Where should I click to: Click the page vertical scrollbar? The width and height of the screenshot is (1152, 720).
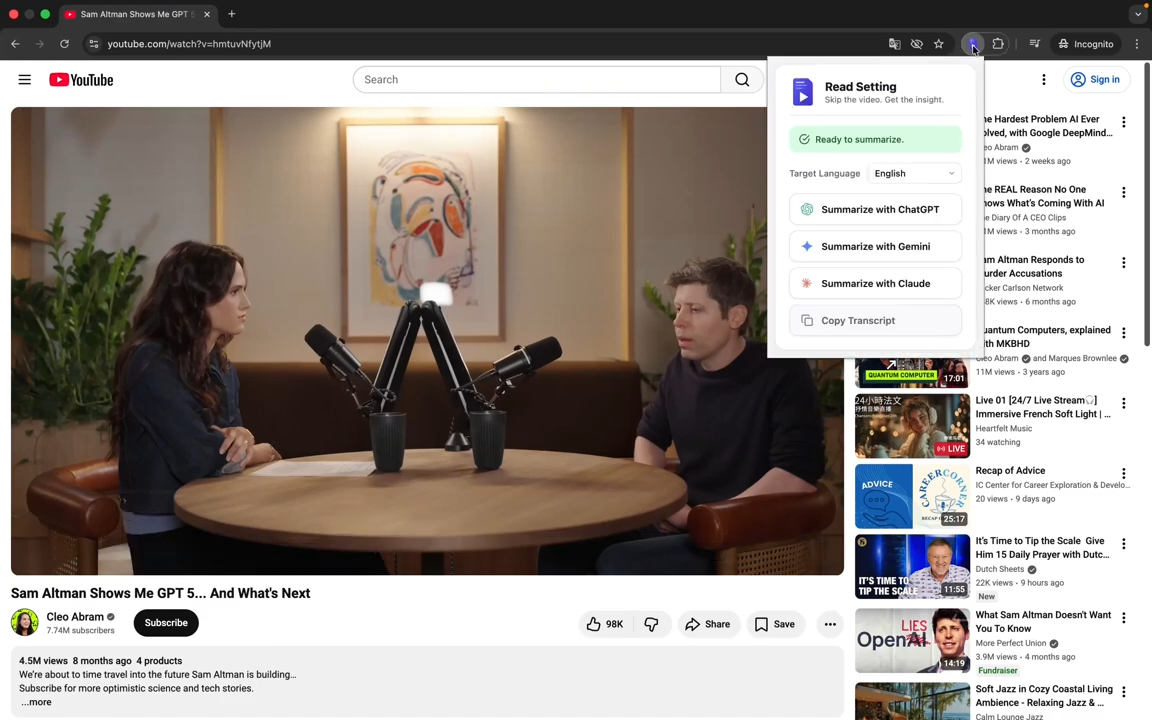pyautogui.click(x=1147, y=206)
